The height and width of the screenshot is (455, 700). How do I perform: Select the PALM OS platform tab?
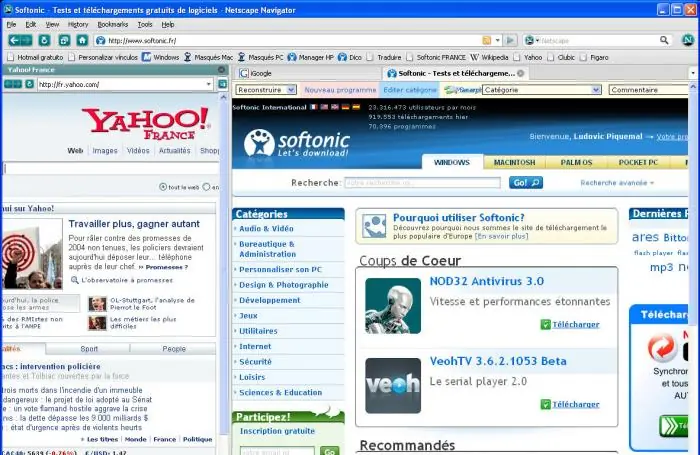click(576, 163)
